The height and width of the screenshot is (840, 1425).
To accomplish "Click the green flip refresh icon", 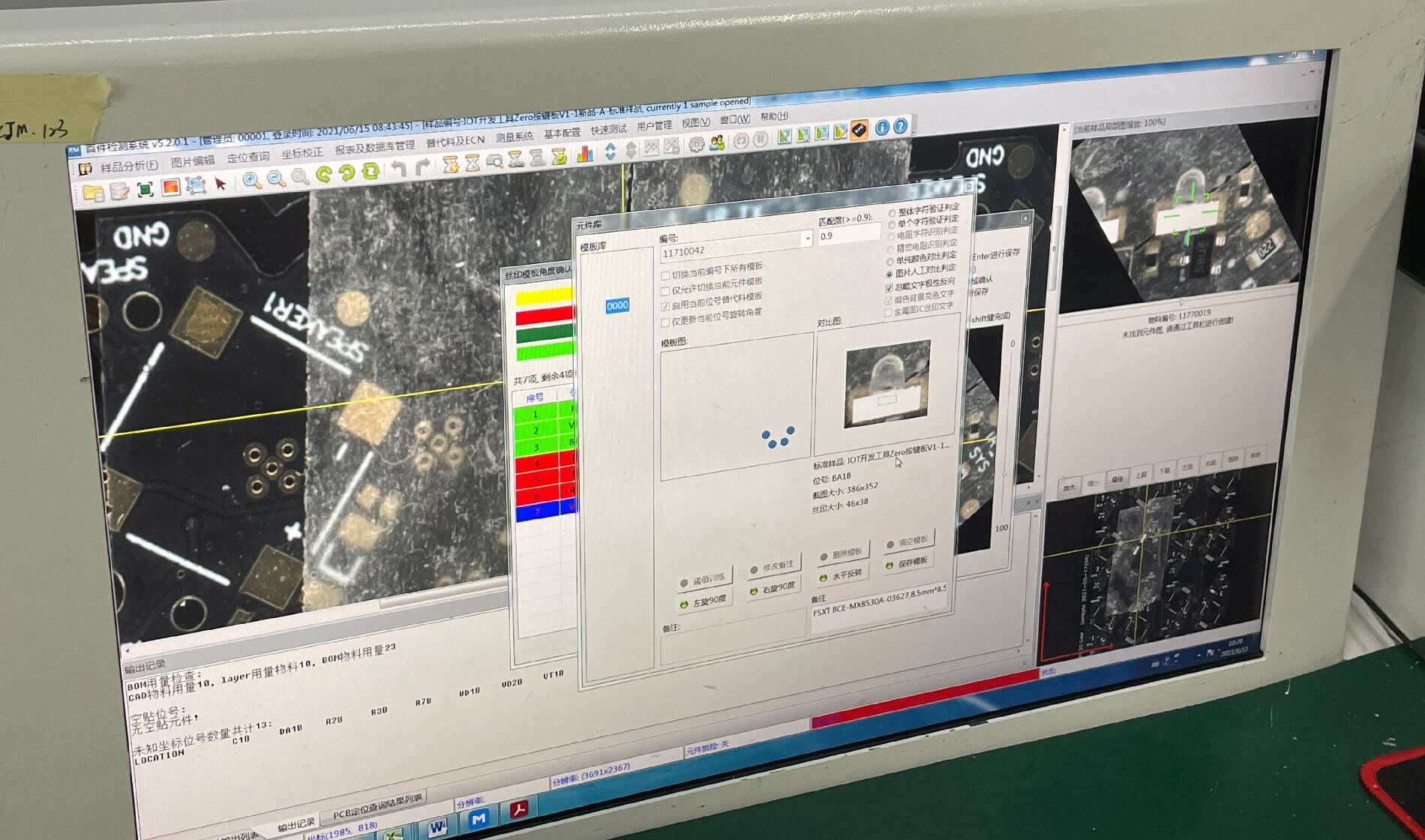I will tap(371, 172).
